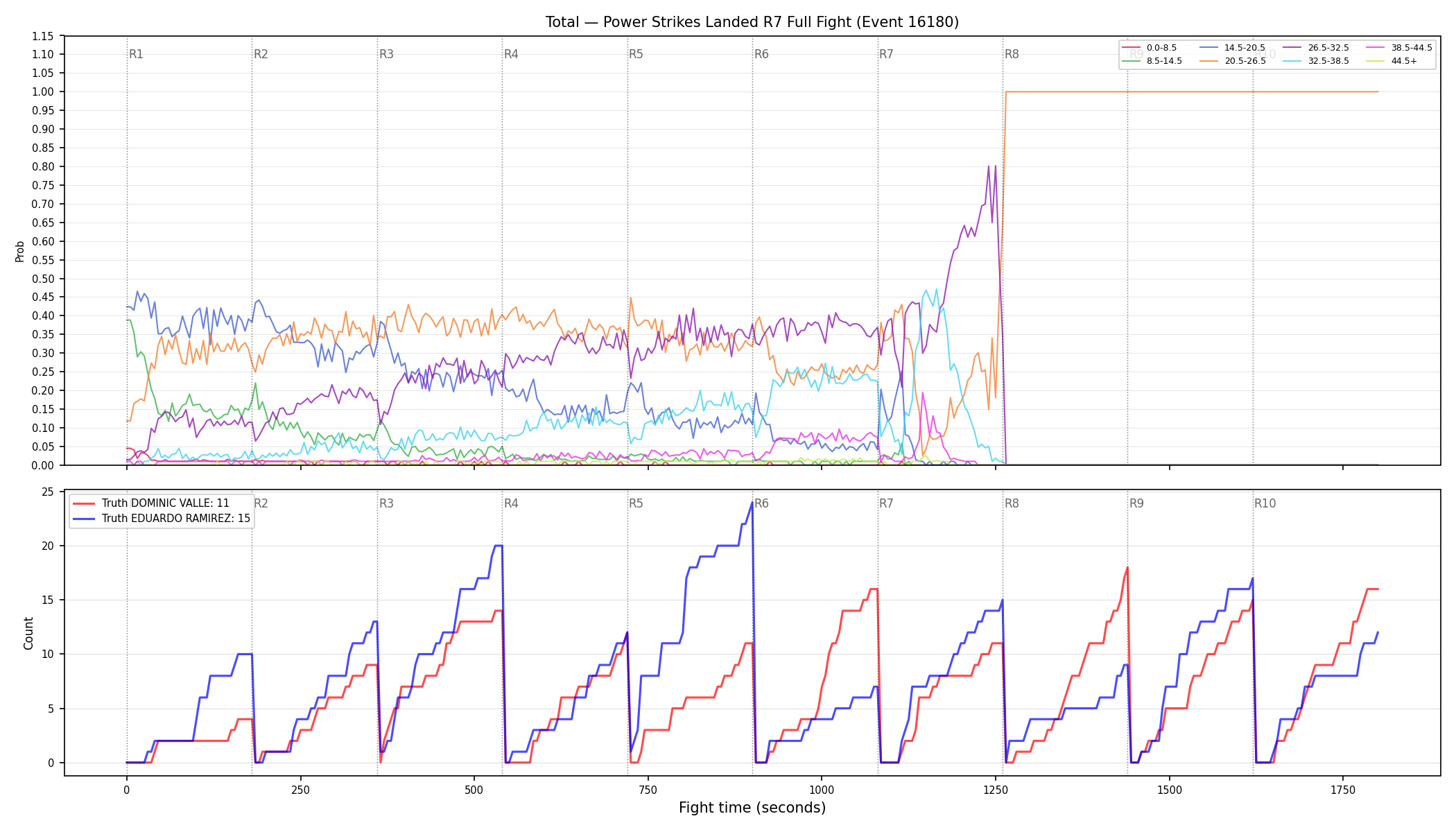This screenshot has width=1456, height=832.
Task: Click the 'Count' y-axis label
Action: [x=28, y=633]
